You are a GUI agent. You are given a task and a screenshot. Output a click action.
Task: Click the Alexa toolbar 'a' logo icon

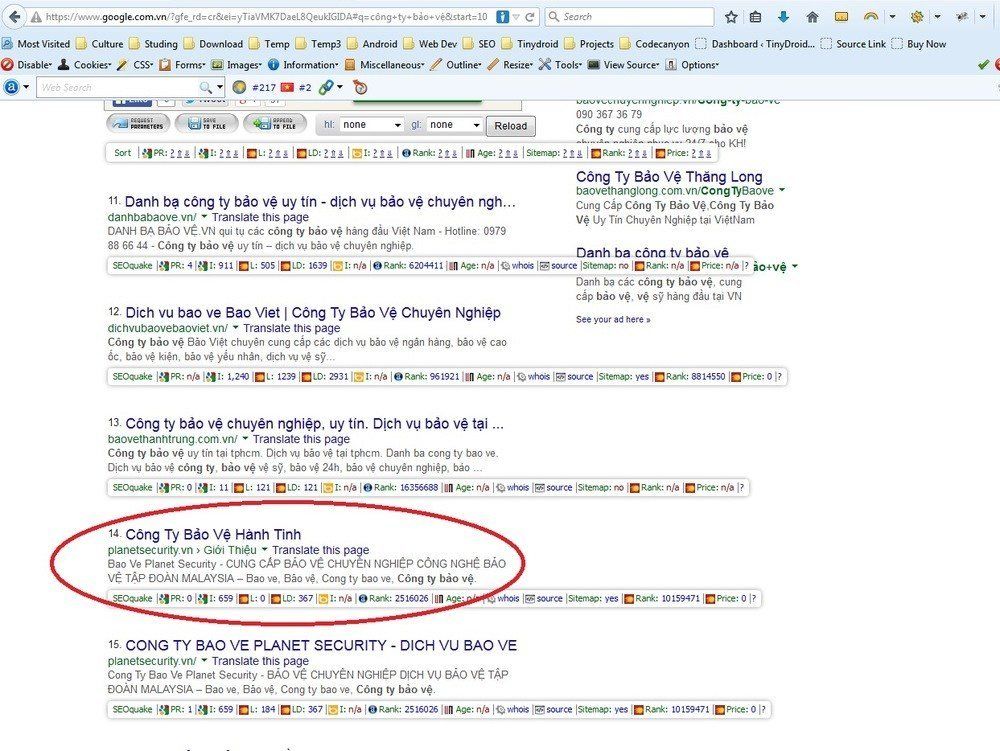pos(11,87)
